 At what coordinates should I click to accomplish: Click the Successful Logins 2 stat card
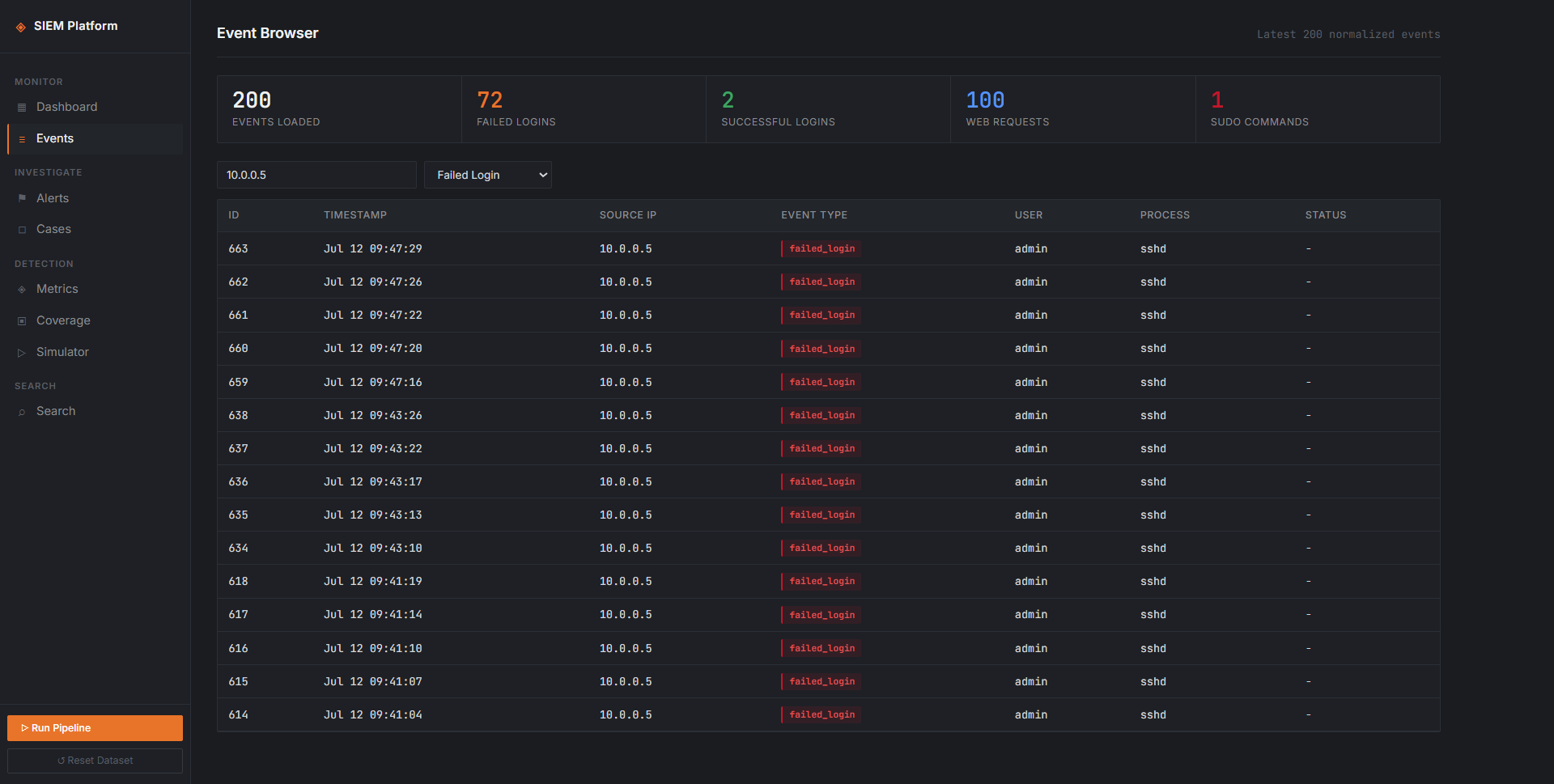click(x=828, y=109)
